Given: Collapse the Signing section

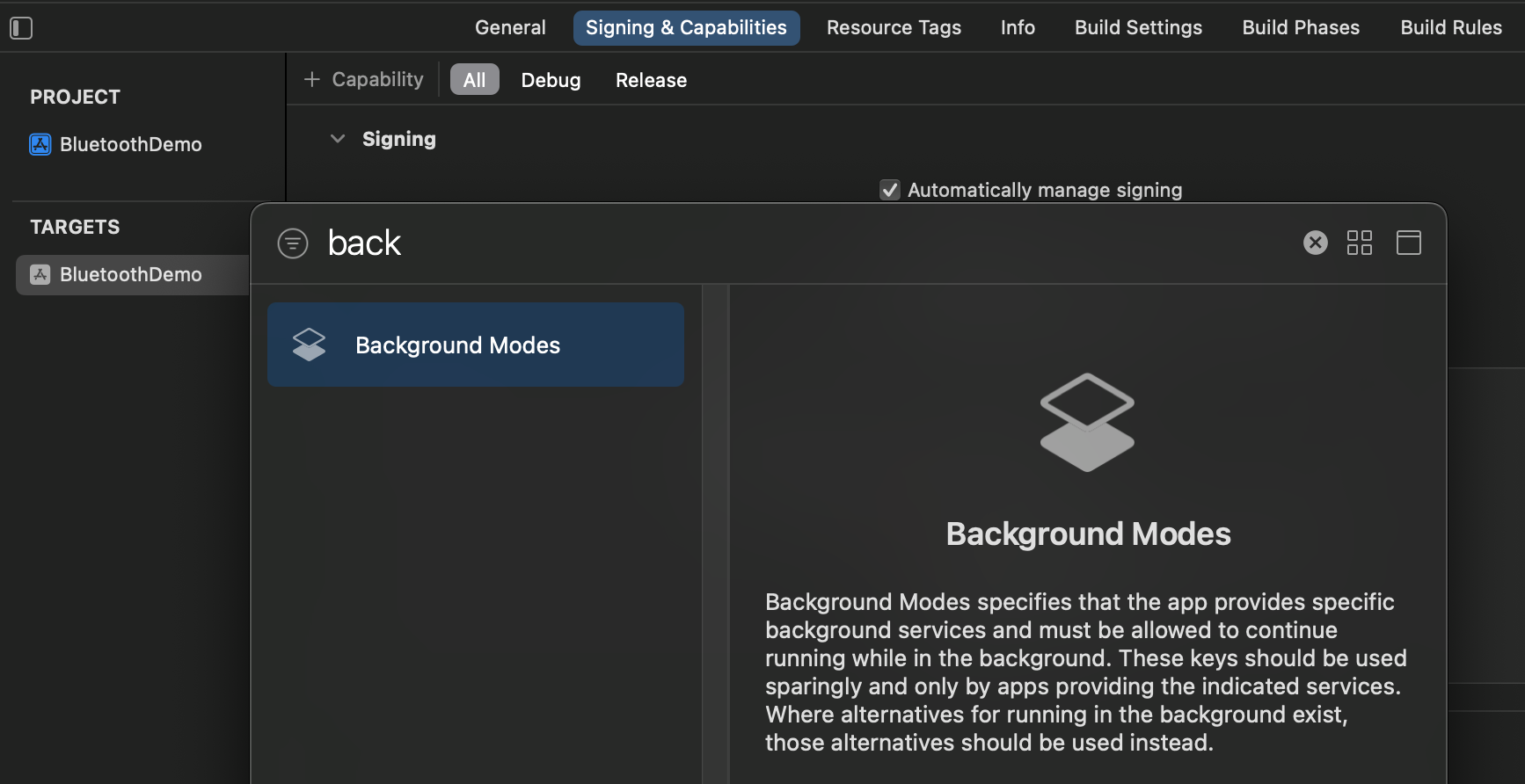Looking at the screenshot, I should pos(338,139).
